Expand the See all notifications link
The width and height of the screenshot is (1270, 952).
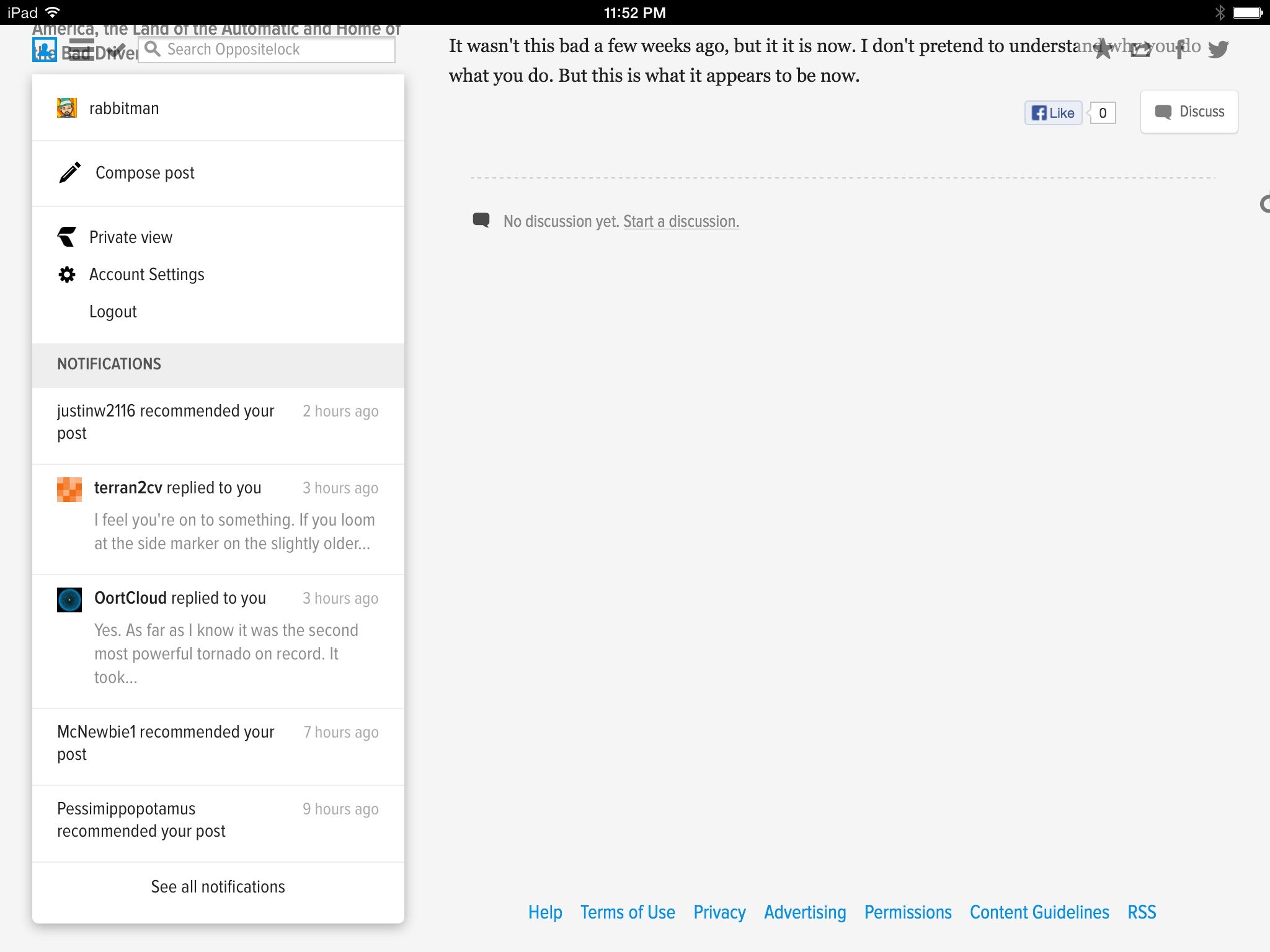[x=217, y=887]
